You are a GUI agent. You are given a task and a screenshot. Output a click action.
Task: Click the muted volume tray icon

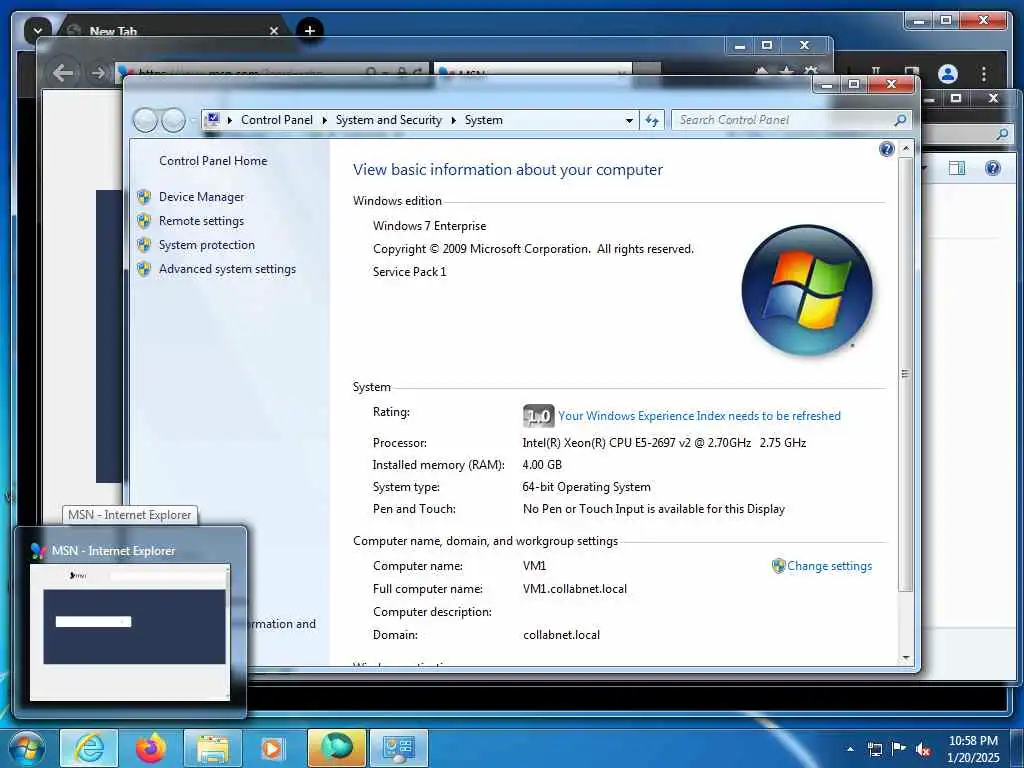[x=923, y=749]
